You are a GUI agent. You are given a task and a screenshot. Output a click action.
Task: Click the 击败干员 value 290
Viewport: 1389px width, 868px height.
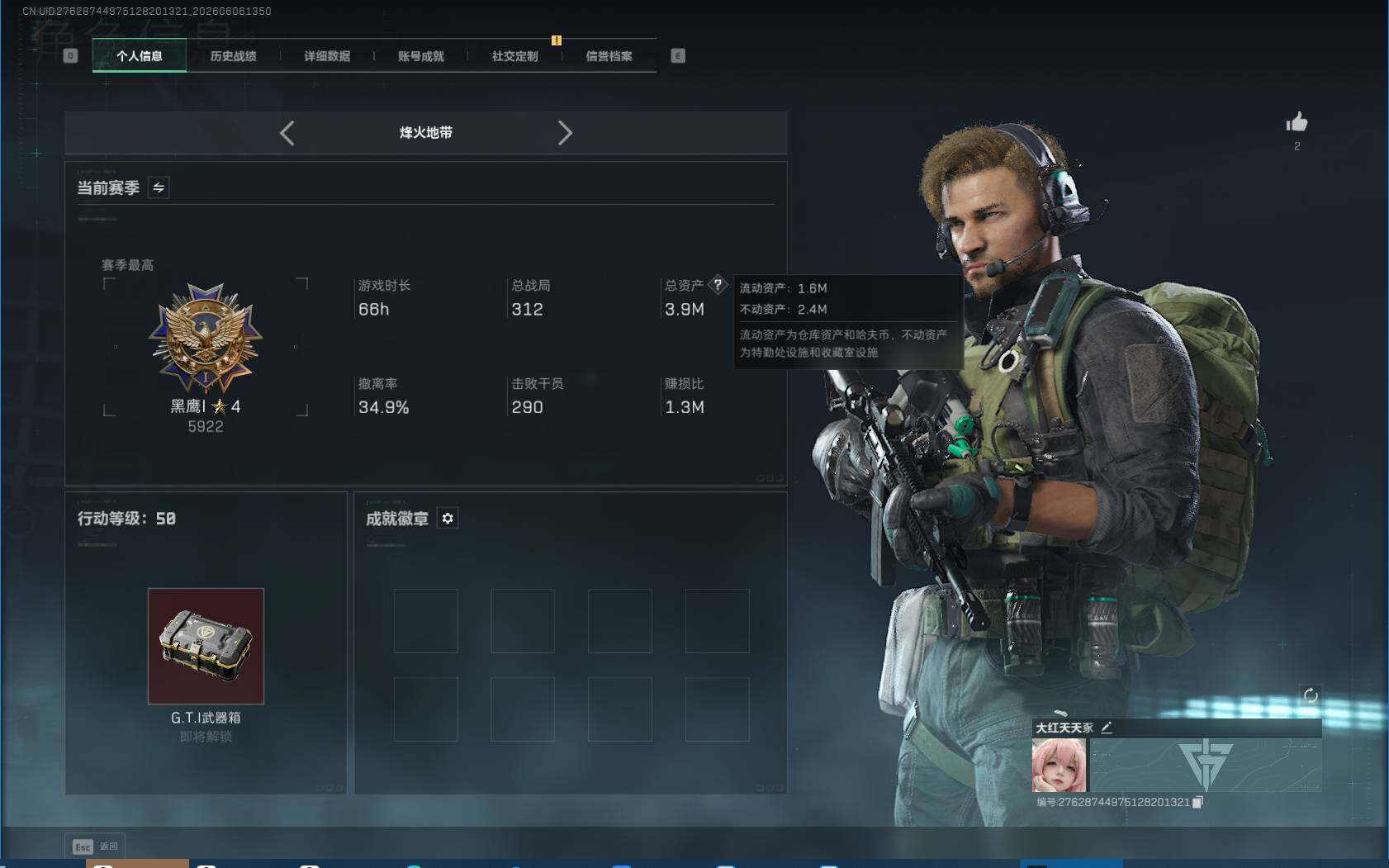[x=527, y=407]
